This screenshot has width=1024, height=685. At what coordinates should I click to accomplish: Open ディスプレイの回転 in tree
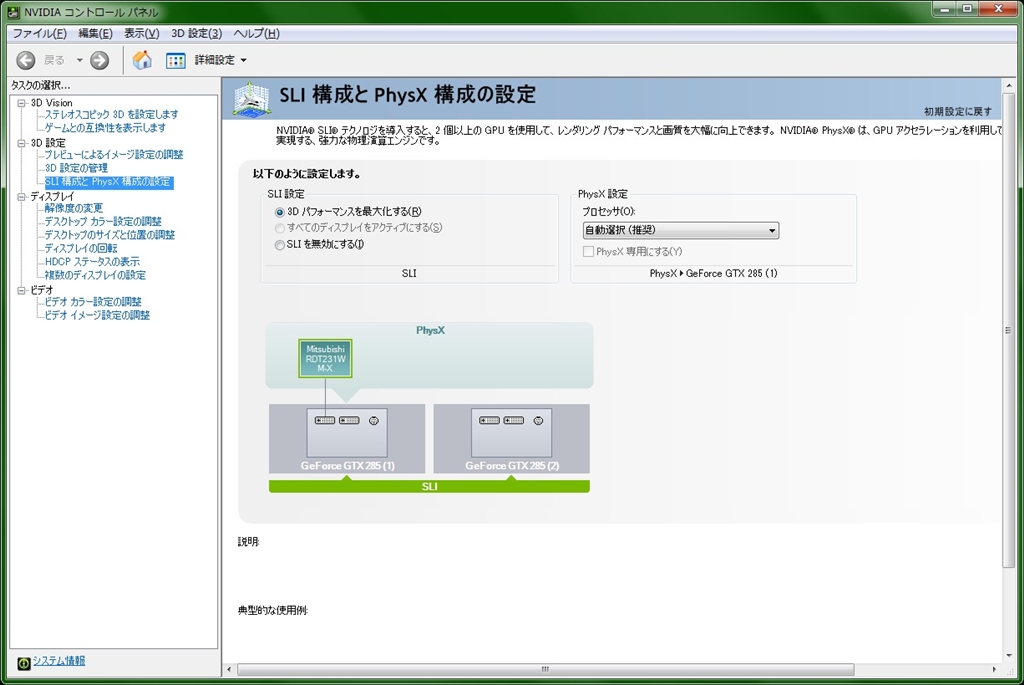click(x=80, y=248)
